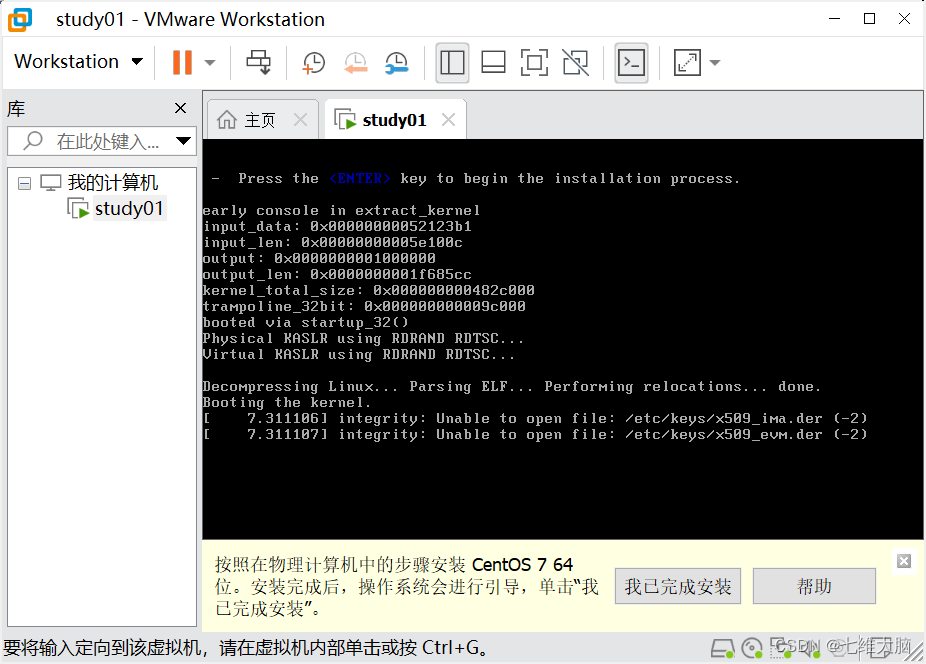
Task: Collapse the 我的计算机 tree node
Action: tap(24, 183)
